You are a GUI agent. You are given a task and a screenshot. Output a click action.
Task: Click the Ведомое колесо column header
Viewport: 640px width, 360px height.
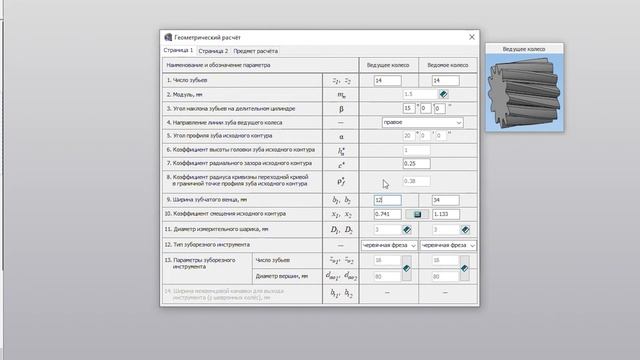448,65
